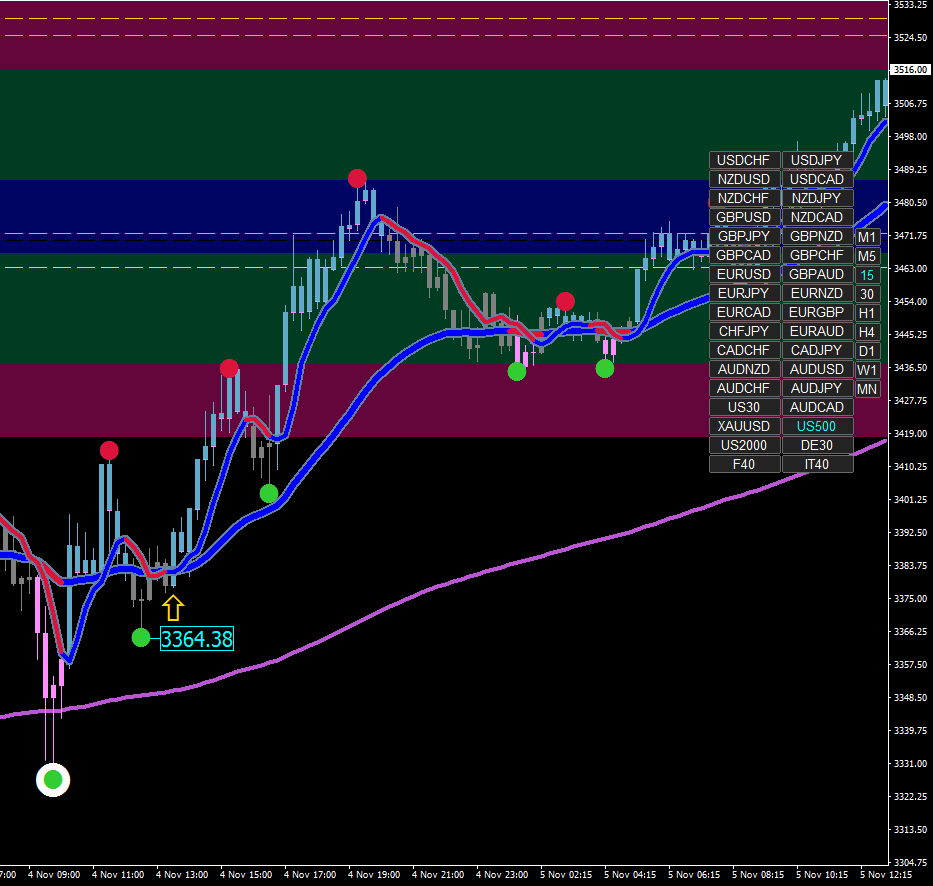Click the GBPCHF symbol button

click(x=817, y=255)
